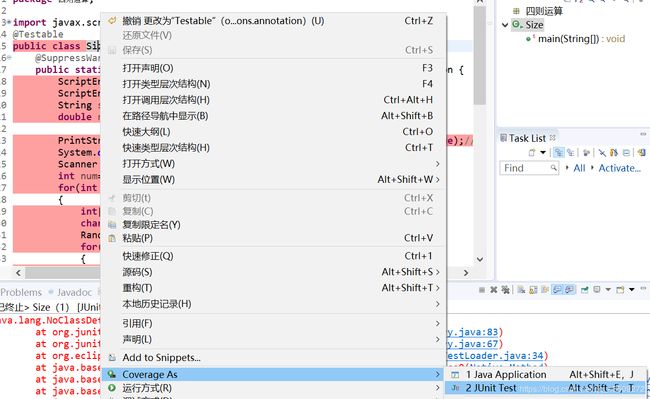650x399 pixels.
Task: Choose Add to Snippets... menu entry
Action: point(274,358)
